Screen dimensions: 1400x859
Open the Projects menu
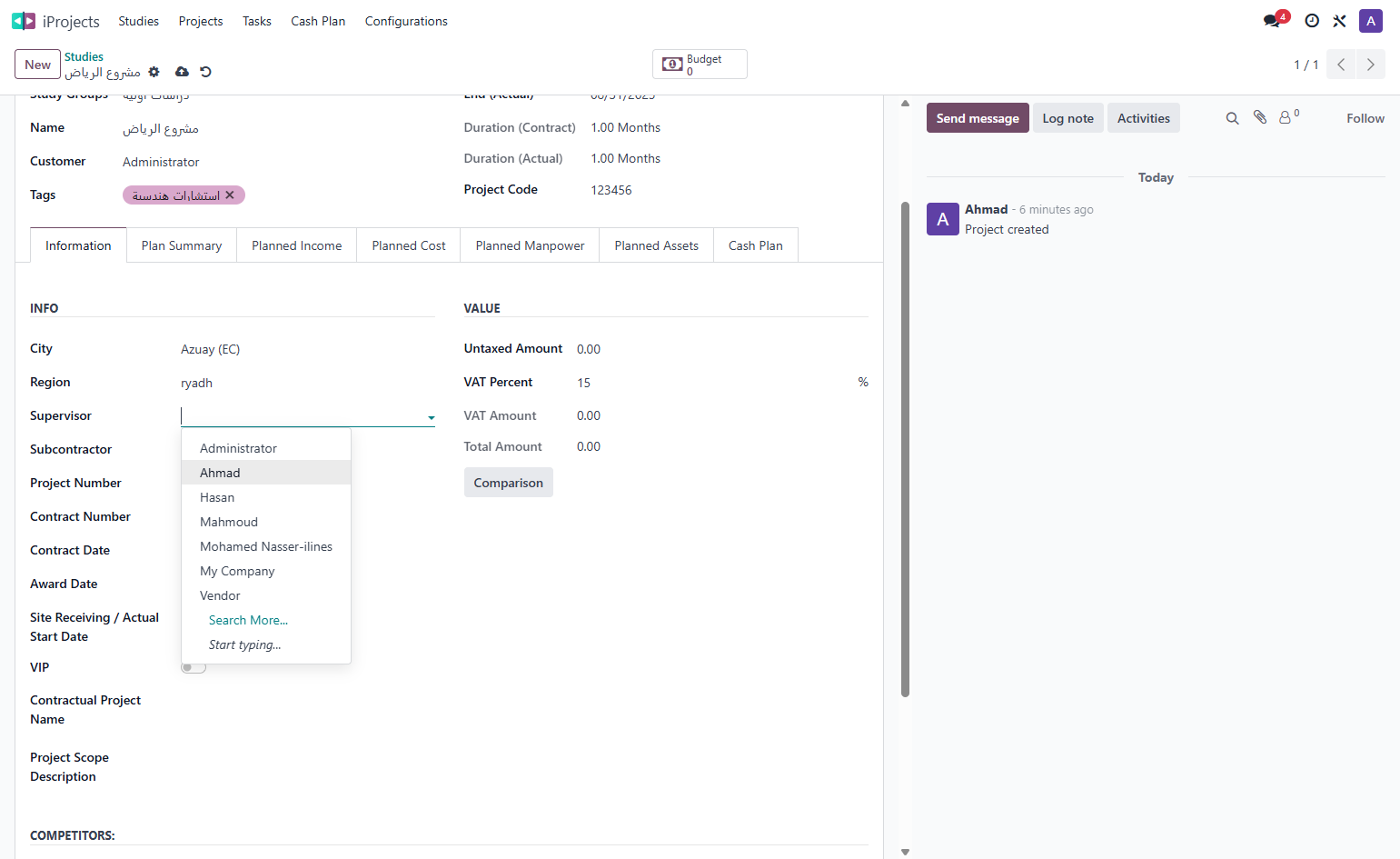[x=201, y=21]
